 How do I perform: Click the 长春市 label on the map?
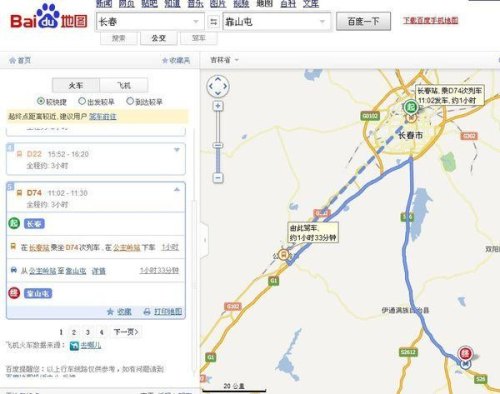click(x=411, y=135)
